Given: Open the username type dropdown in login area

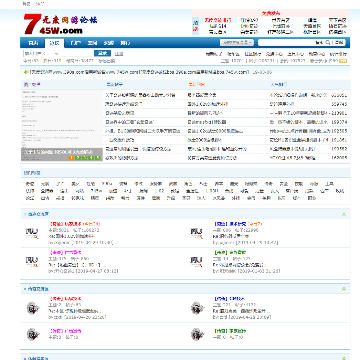Looking at the screenshot, I should click(x=41, y=53).
